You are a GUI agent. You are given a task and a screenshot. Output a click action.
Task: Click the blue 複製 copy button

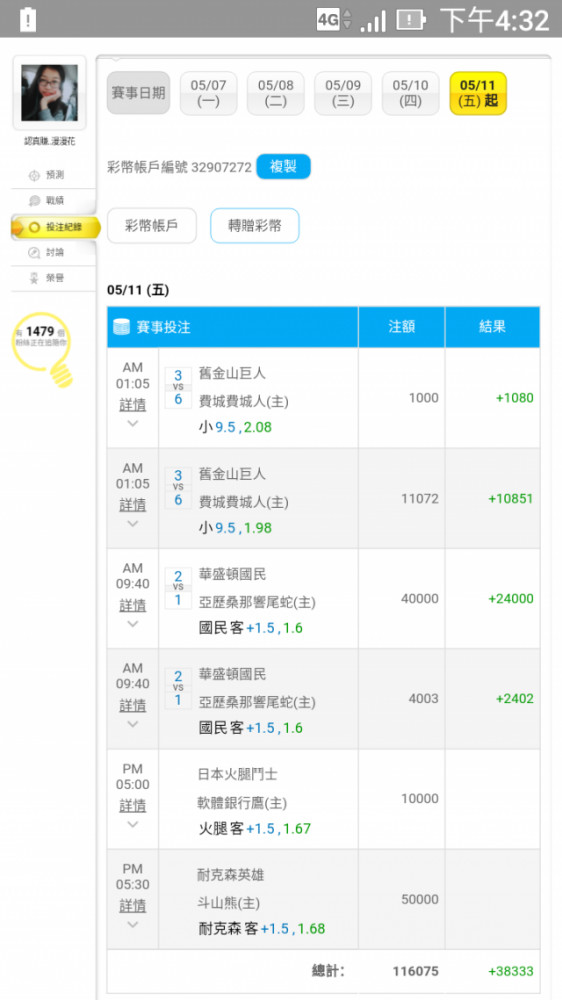tap(283, 167)
